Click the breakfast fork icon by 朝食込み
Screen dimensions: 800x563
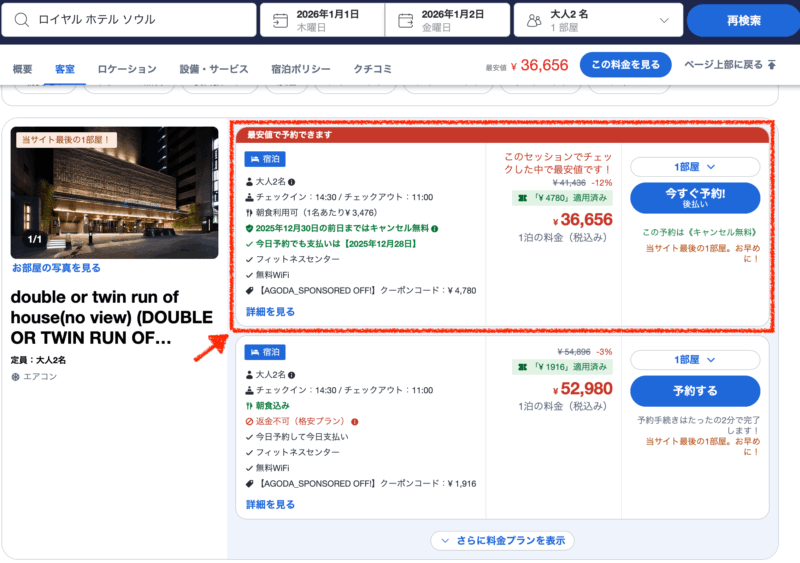(x=249, y=406)
